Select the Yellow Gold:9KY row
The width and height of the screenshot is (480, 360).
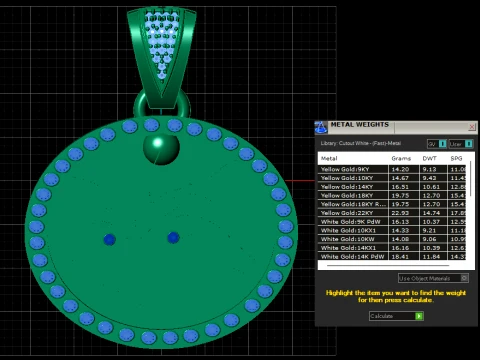pyautogui.click(x=392, y=169)
